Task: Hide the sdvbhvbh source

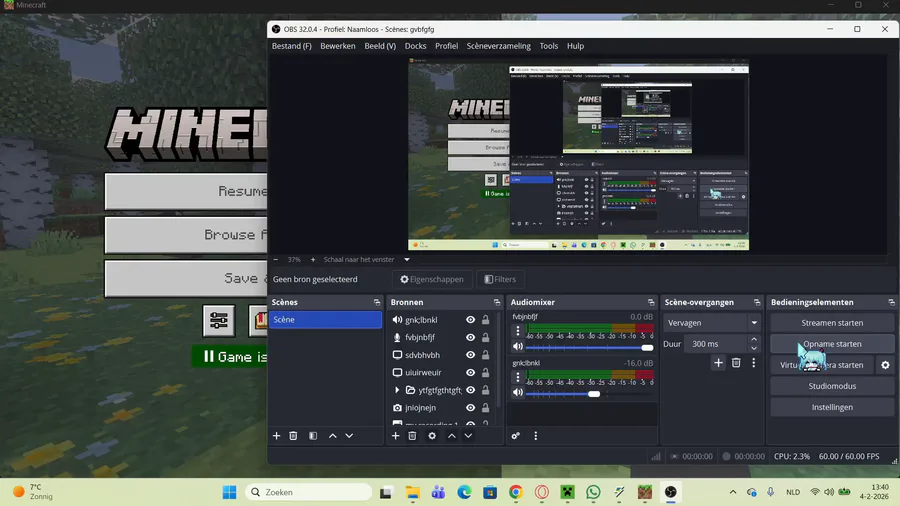Action: coord(470,355)
